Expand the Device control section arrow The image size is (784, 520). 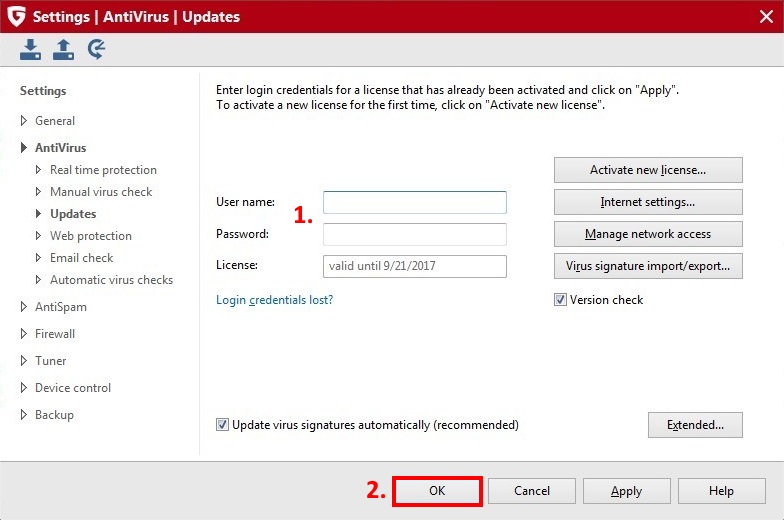coord(24,388)
